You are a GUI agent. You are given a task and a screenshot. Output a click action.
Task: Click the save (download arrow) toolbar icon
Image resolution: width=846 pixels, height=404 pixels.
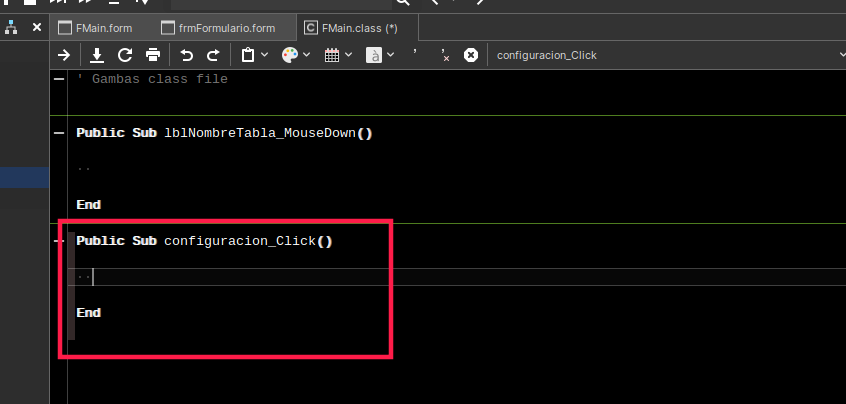(97, 55)
